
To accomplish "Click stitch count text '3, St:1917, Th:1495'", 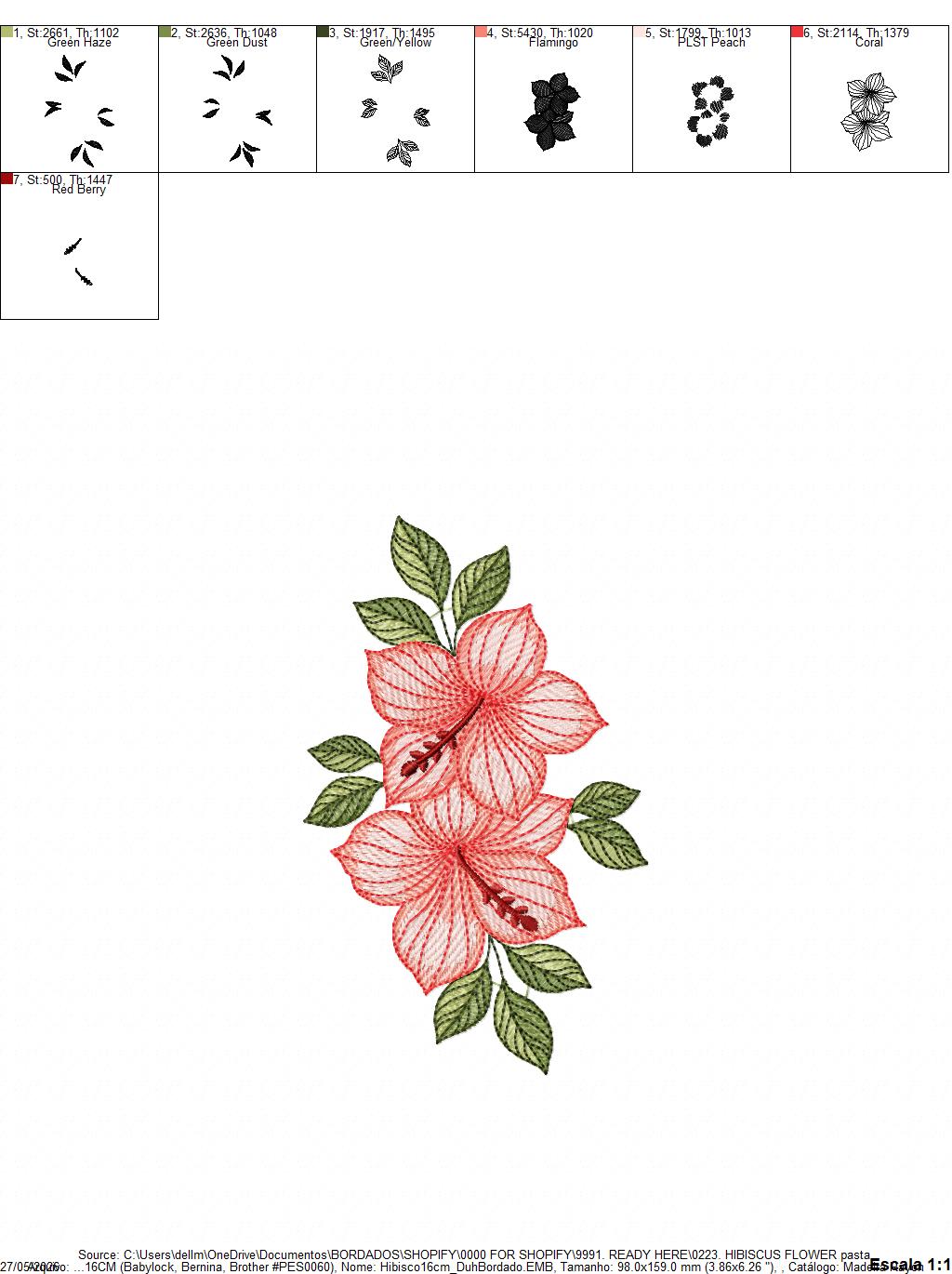I will pyautogui.click(x=382, y=33).
